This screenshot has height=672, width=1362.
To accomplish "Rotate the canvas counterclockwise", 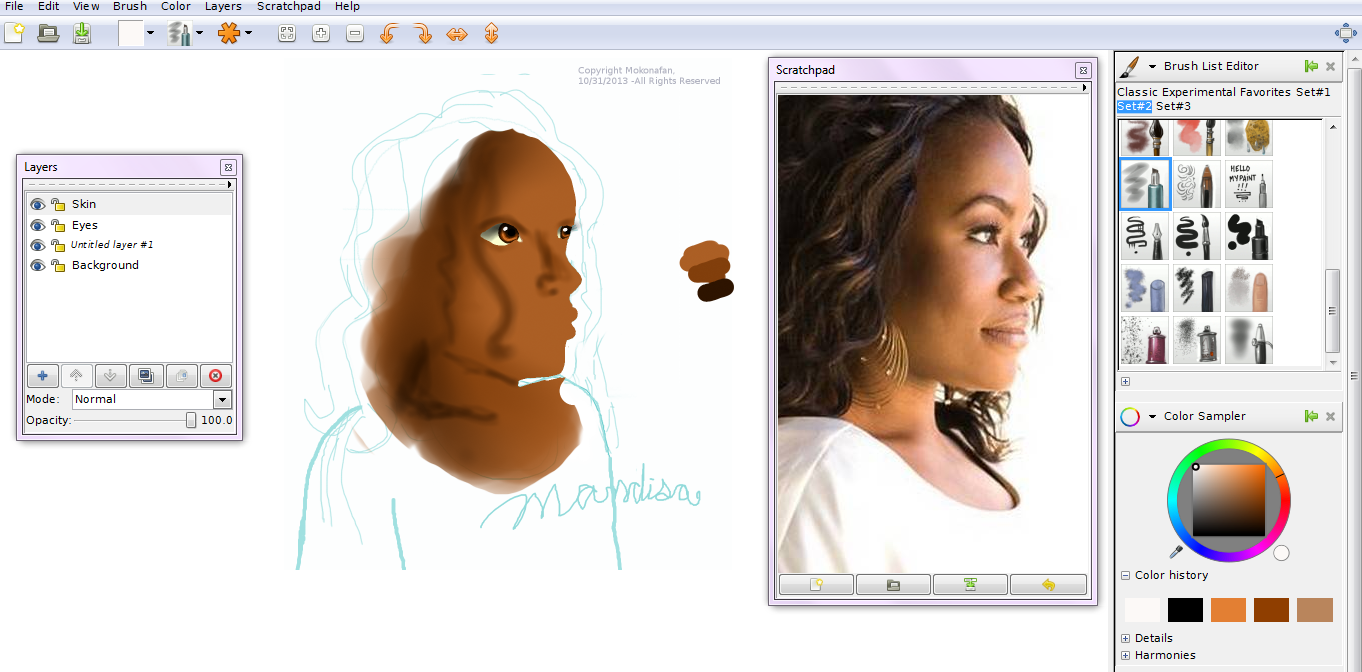I will 389,34.
